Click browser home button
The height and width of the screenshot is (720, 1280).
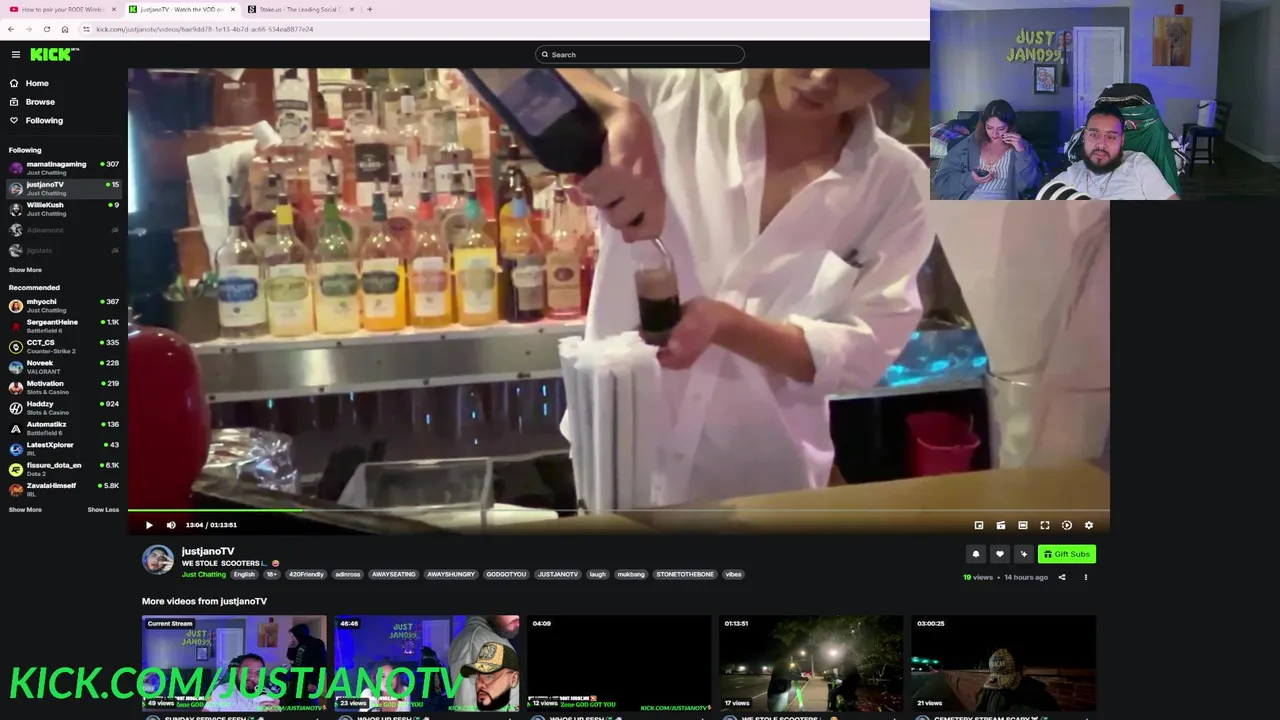click(x=65, y=29)
